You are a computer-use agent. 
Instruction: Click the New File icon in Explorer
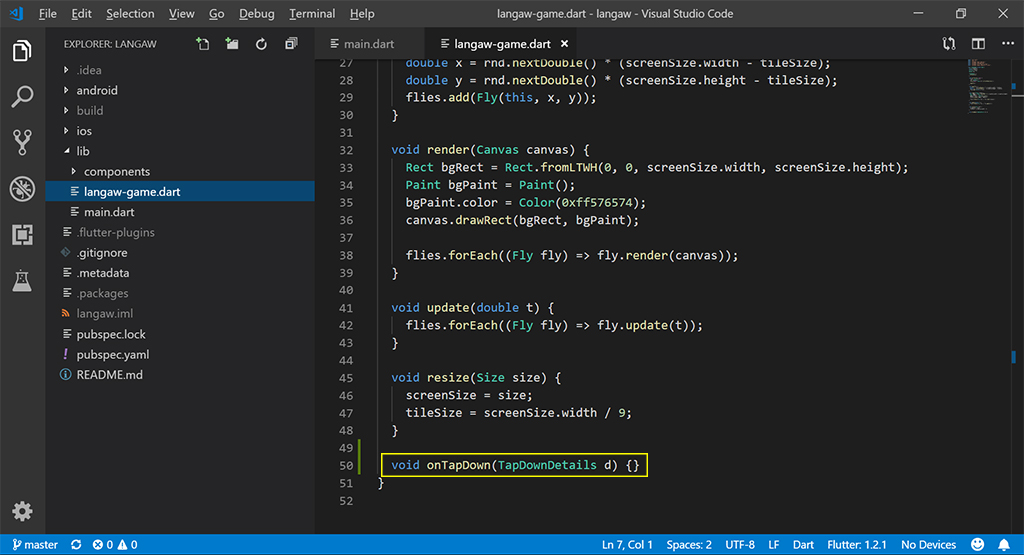203,44
